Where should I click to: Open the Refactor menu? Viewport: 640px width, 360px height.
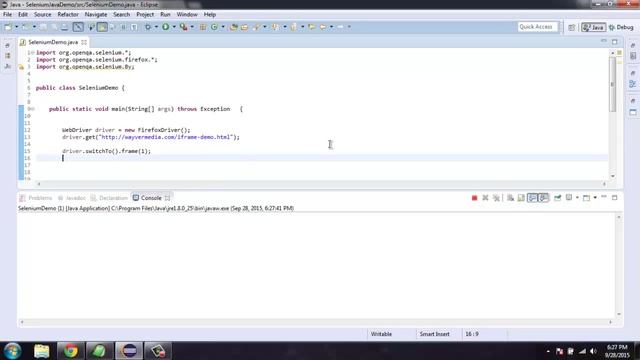68,15
